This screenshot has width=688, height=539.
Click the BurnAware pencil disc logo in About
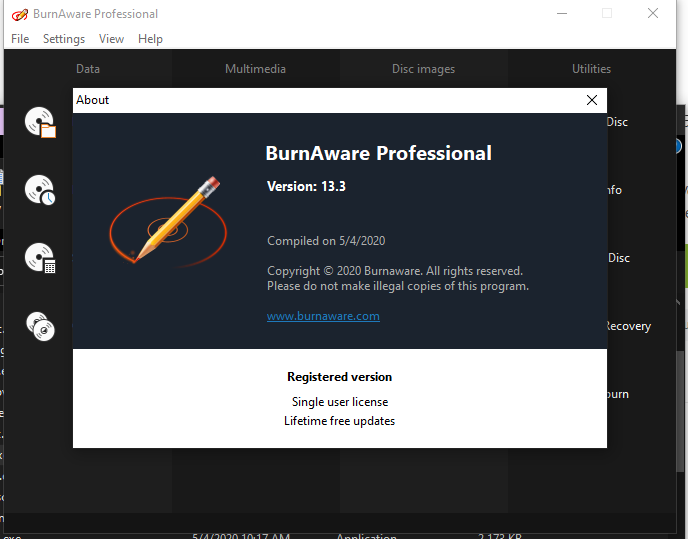click(168, 221)
